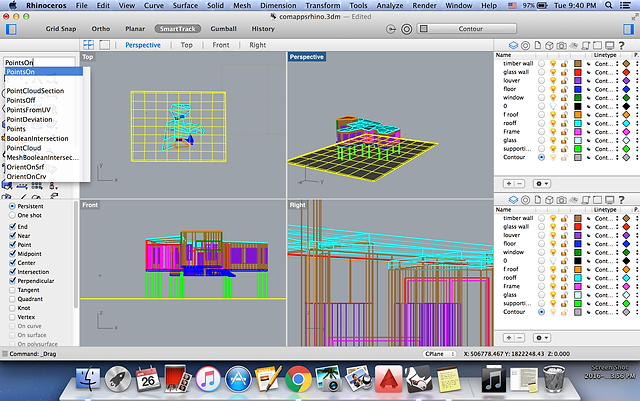Open the Surface menu
This screenshot has height=401, width=640.
185,6
